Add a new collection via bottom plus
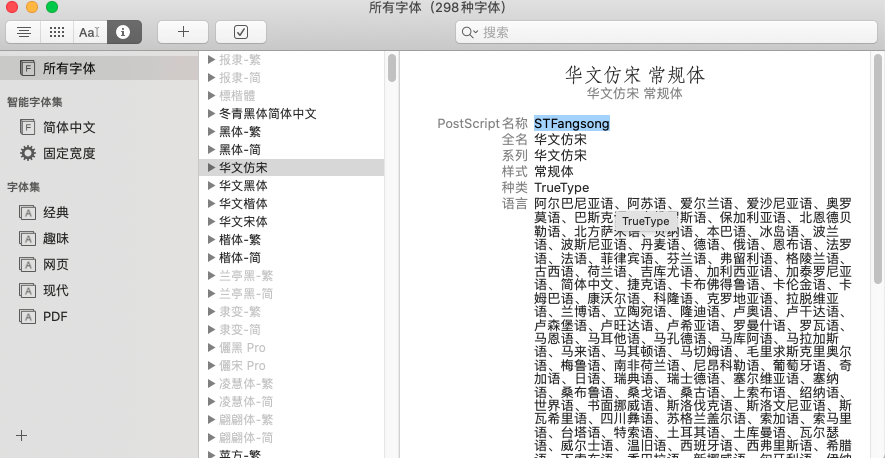 point(21,435)
